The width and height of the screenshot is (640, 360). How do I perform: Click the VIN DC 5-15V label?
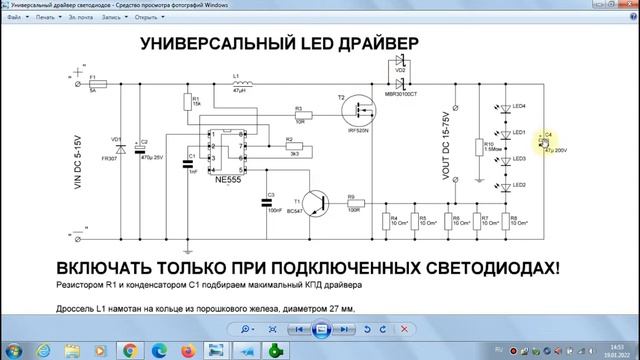point(78,162)
